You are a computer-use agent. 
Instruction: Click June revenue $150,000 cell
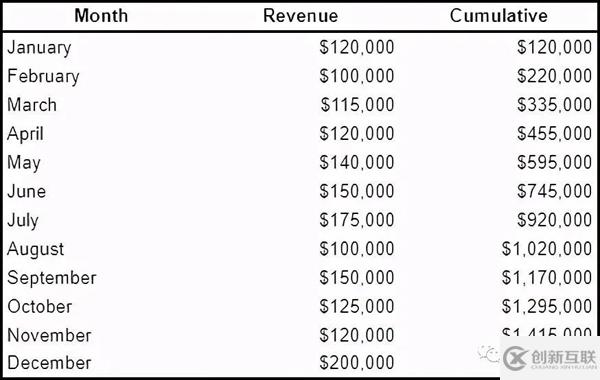(357, 191)
